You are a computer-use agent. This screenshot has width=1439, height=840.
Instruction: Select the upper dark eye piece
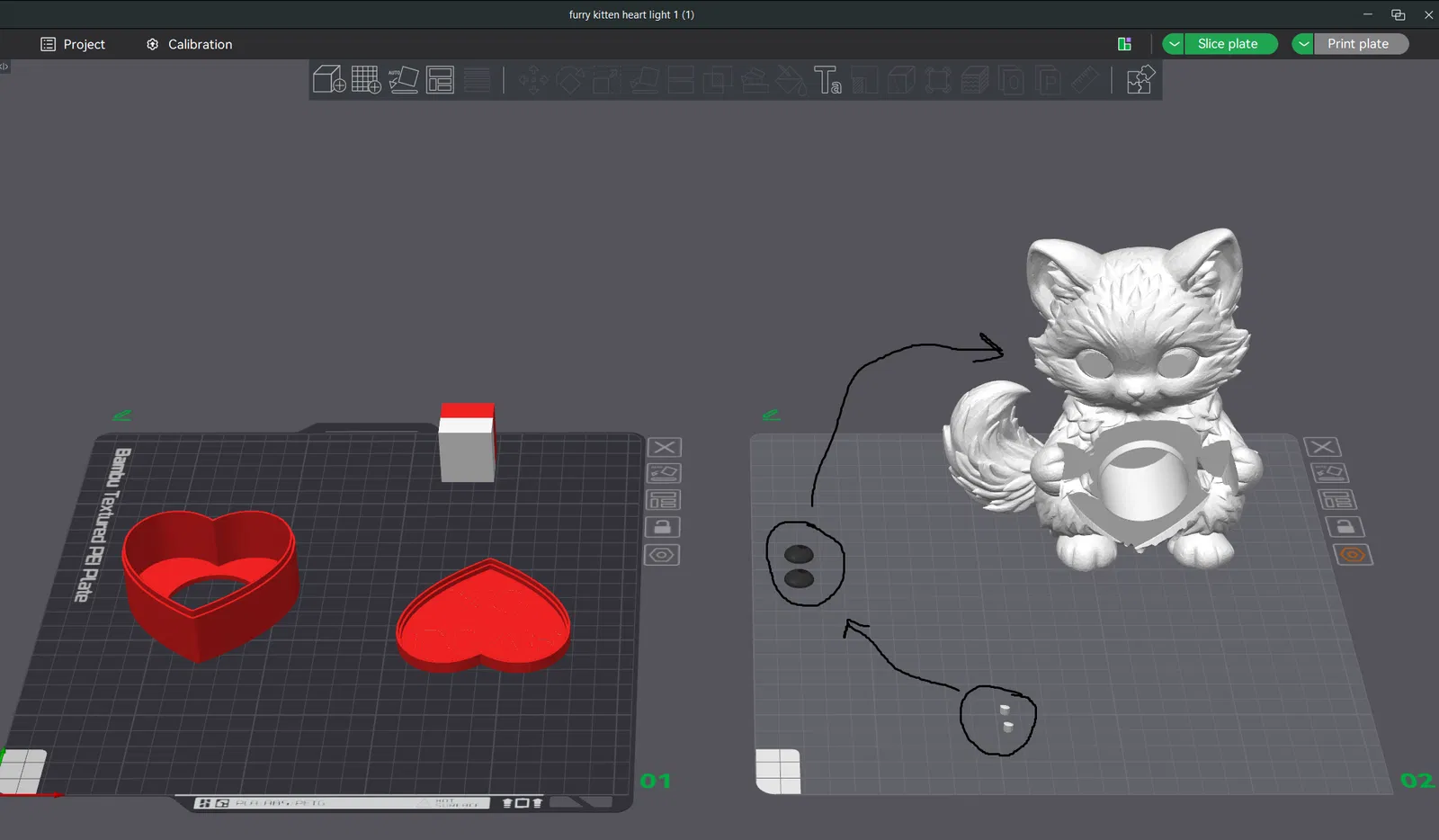tap(799, 555)
